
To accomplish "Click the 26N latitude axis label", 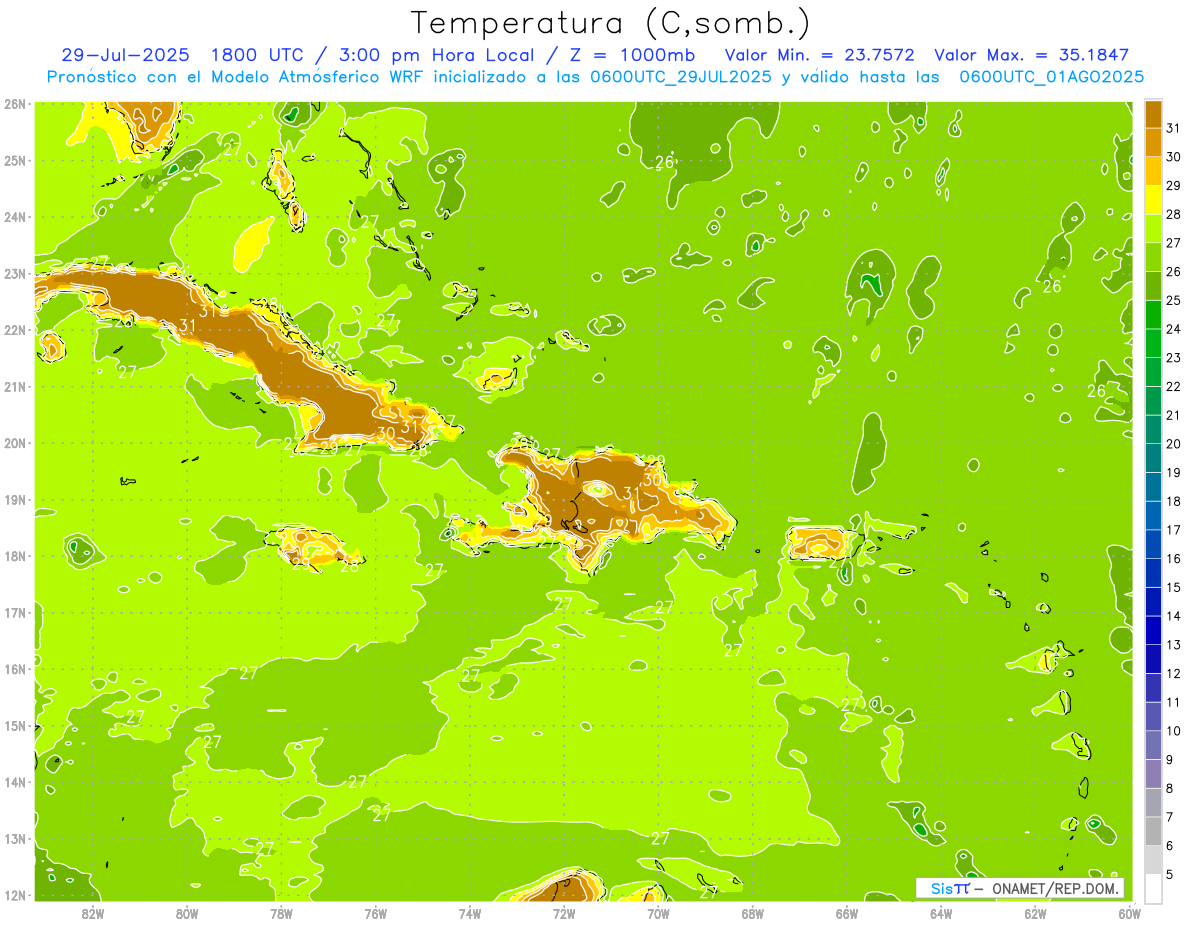I will 14,104.
